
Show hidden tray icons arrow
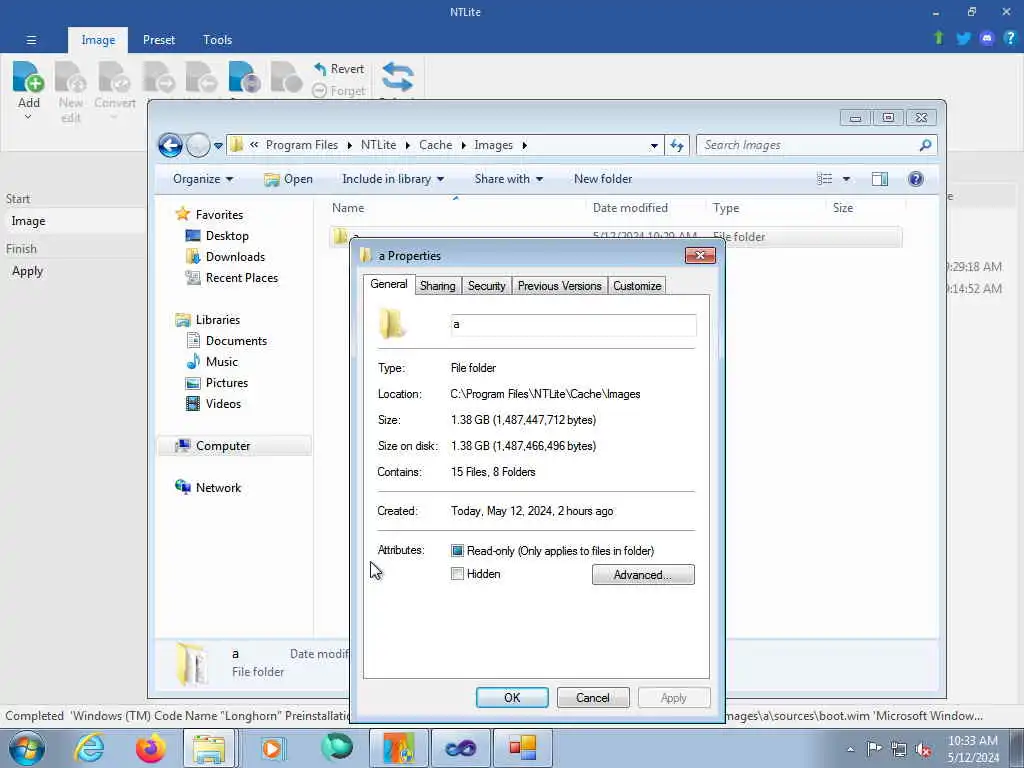coord(850,749)
